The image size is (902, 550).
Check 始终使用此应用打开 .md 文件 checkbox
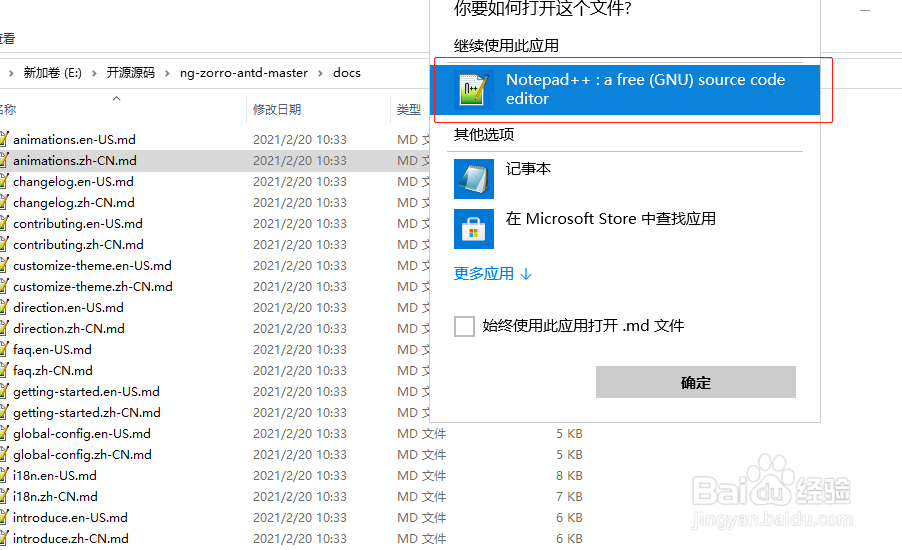pos(464,326)
